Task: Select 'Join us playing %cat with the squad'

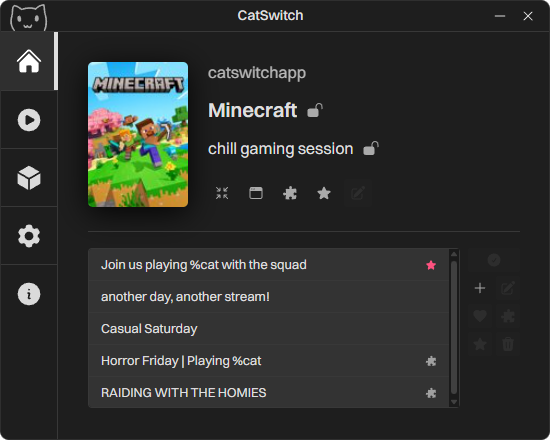Action: click(268, 265)
